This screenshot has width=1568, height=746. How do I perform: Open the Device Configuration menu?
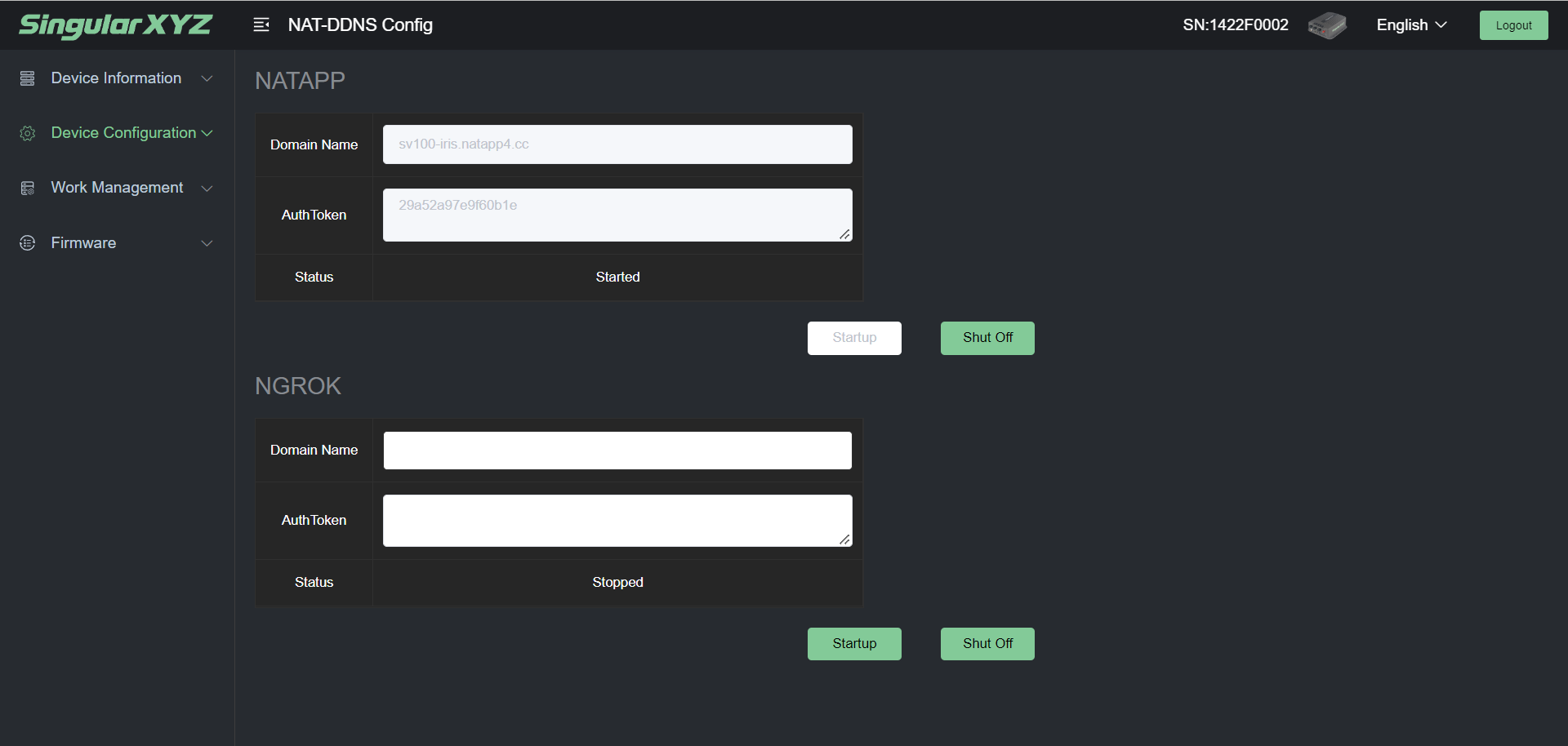[117, 133]
